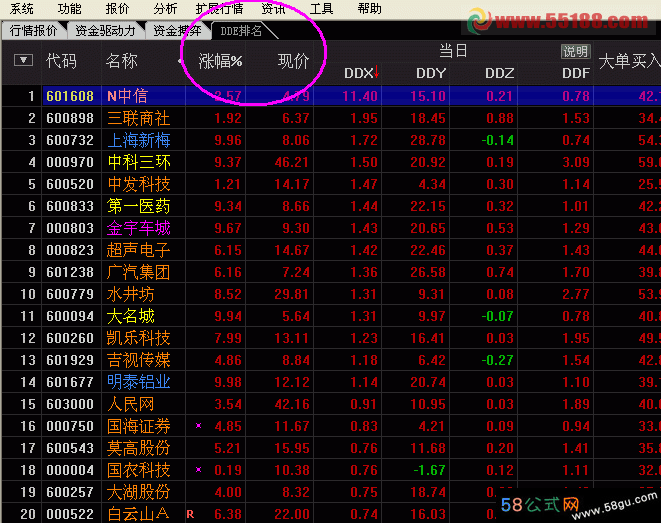Viewport: 661px width, 523px height.
Task: Select stock 第一医药
Action: [x=139, y=206]
